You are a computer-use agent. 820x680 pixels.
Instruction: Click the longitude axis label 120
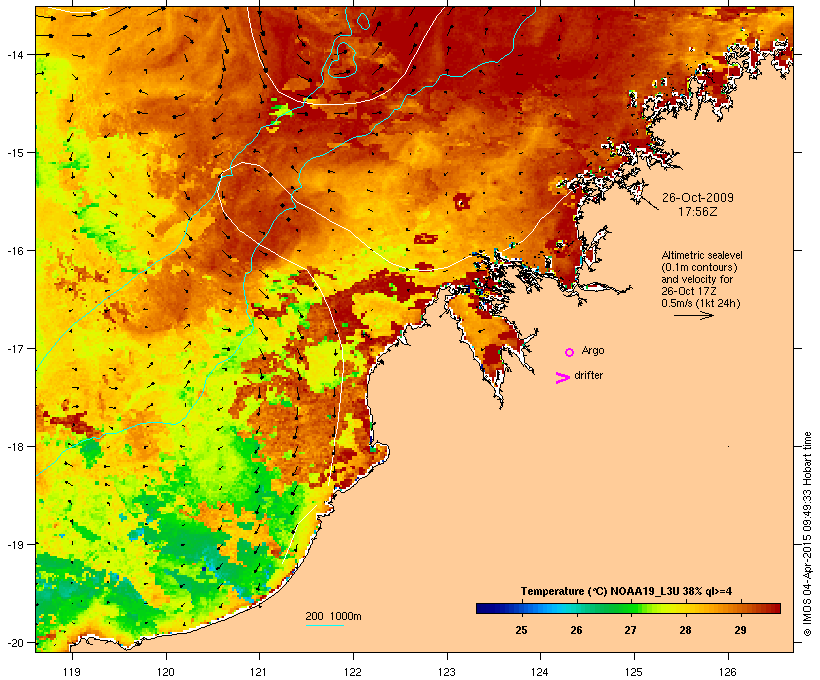[166, 672]
